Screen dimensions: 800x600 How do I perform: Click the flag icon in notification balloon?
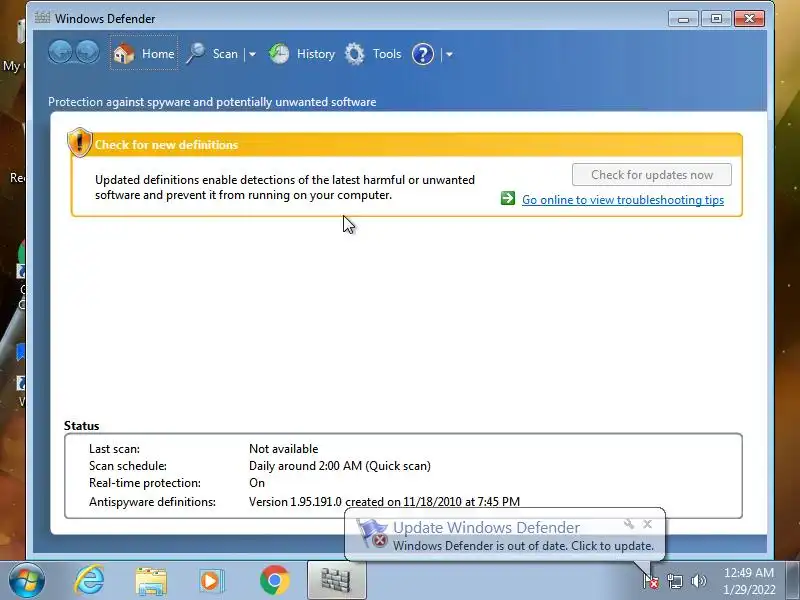click(371, 534)
